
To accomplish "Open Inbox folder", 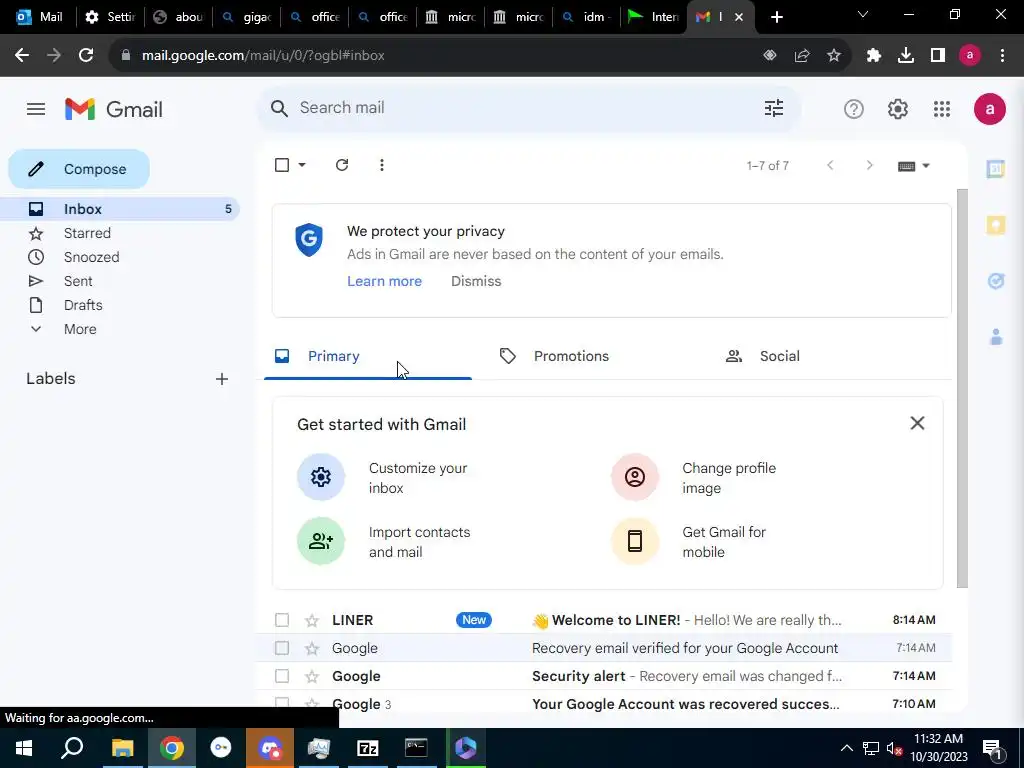I will pyautogui.click(x=120, y=209).
